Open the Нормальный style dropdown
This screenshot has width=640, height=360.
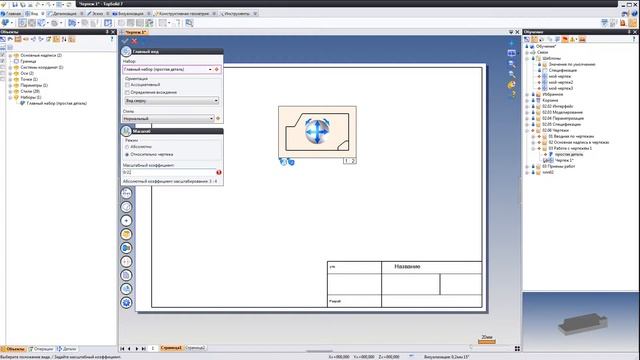coord(211,118)
